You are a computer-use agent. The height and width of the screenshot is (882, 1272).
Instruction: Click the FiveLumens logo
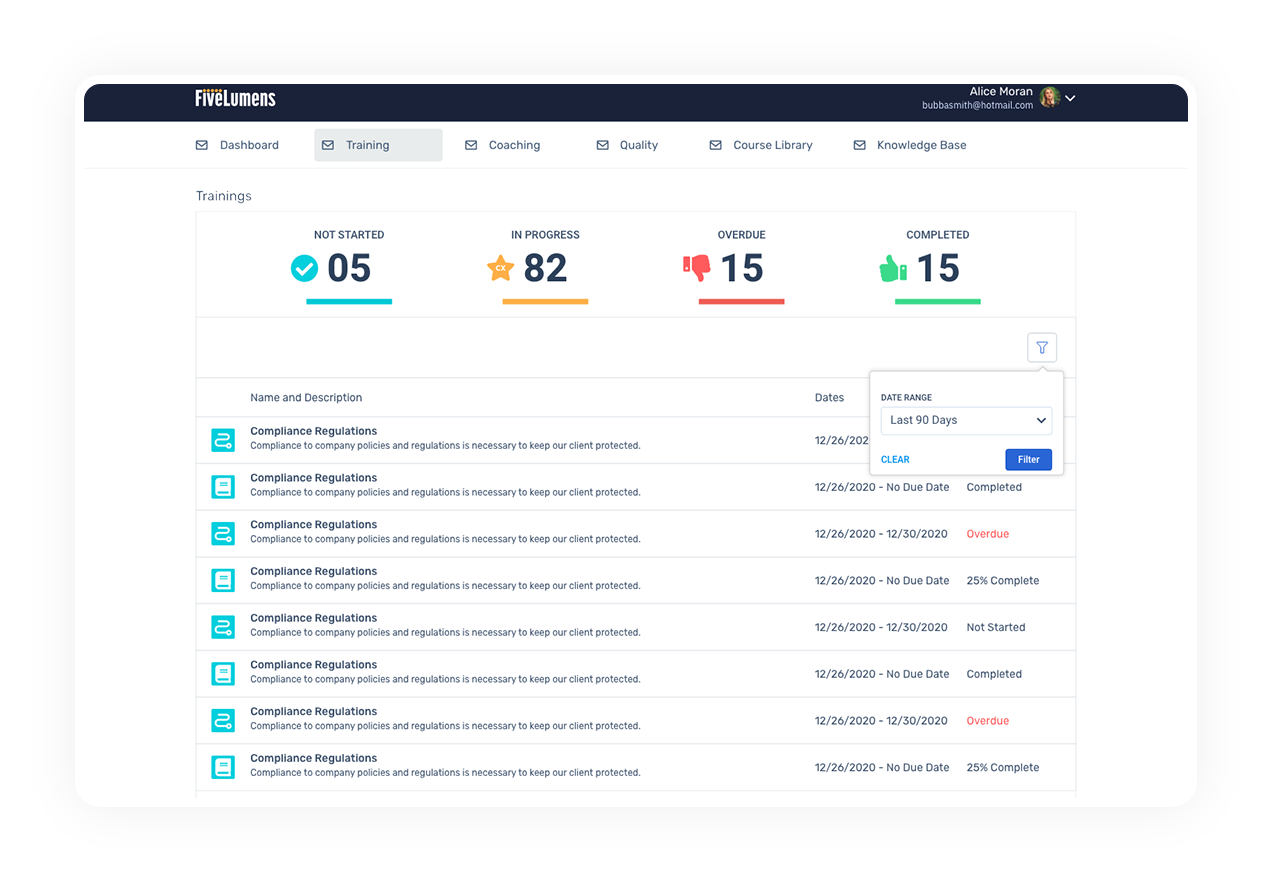coord(235,98)
